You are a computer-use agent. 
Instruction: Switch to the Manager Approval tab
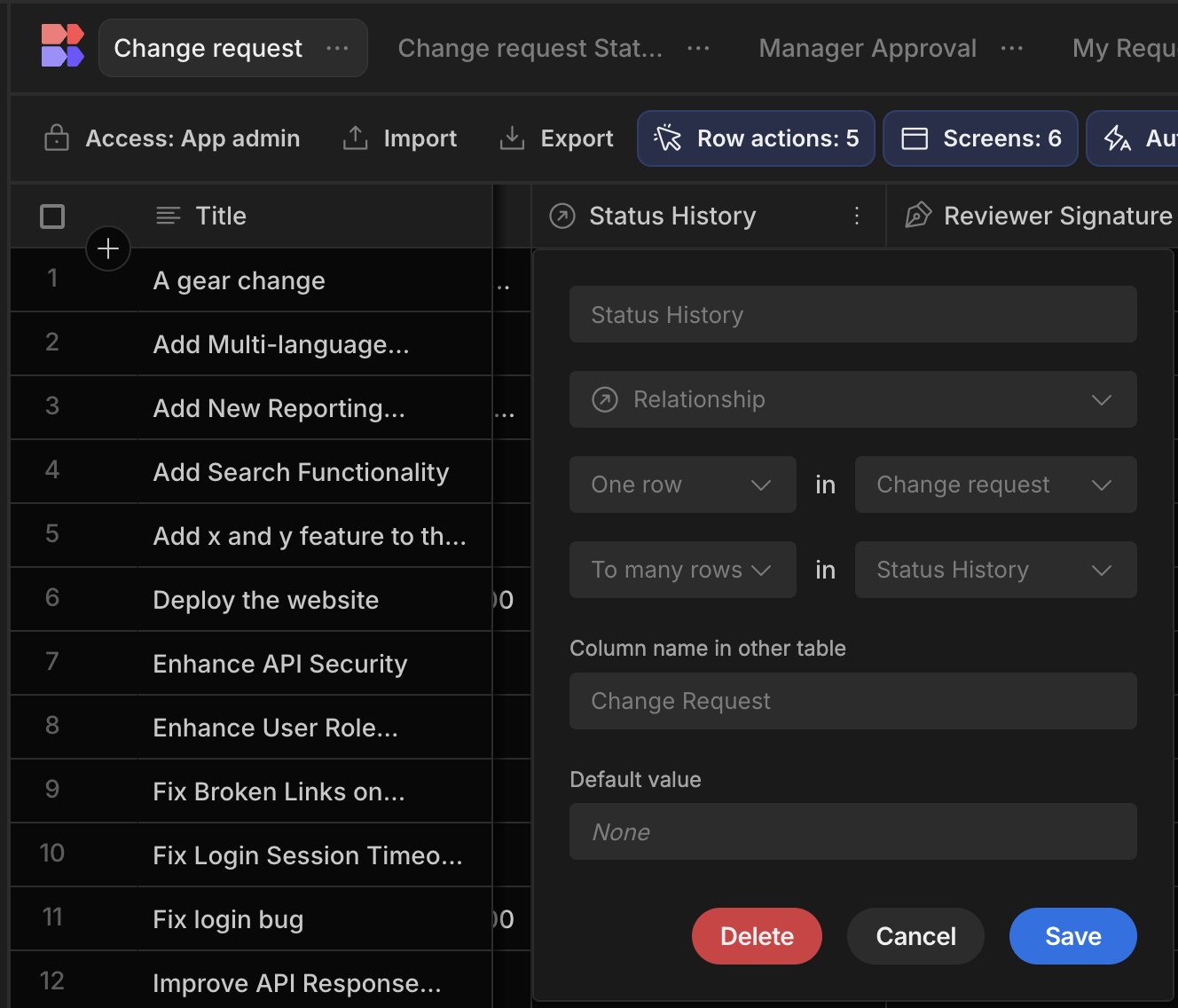click(x=868, y=48)
